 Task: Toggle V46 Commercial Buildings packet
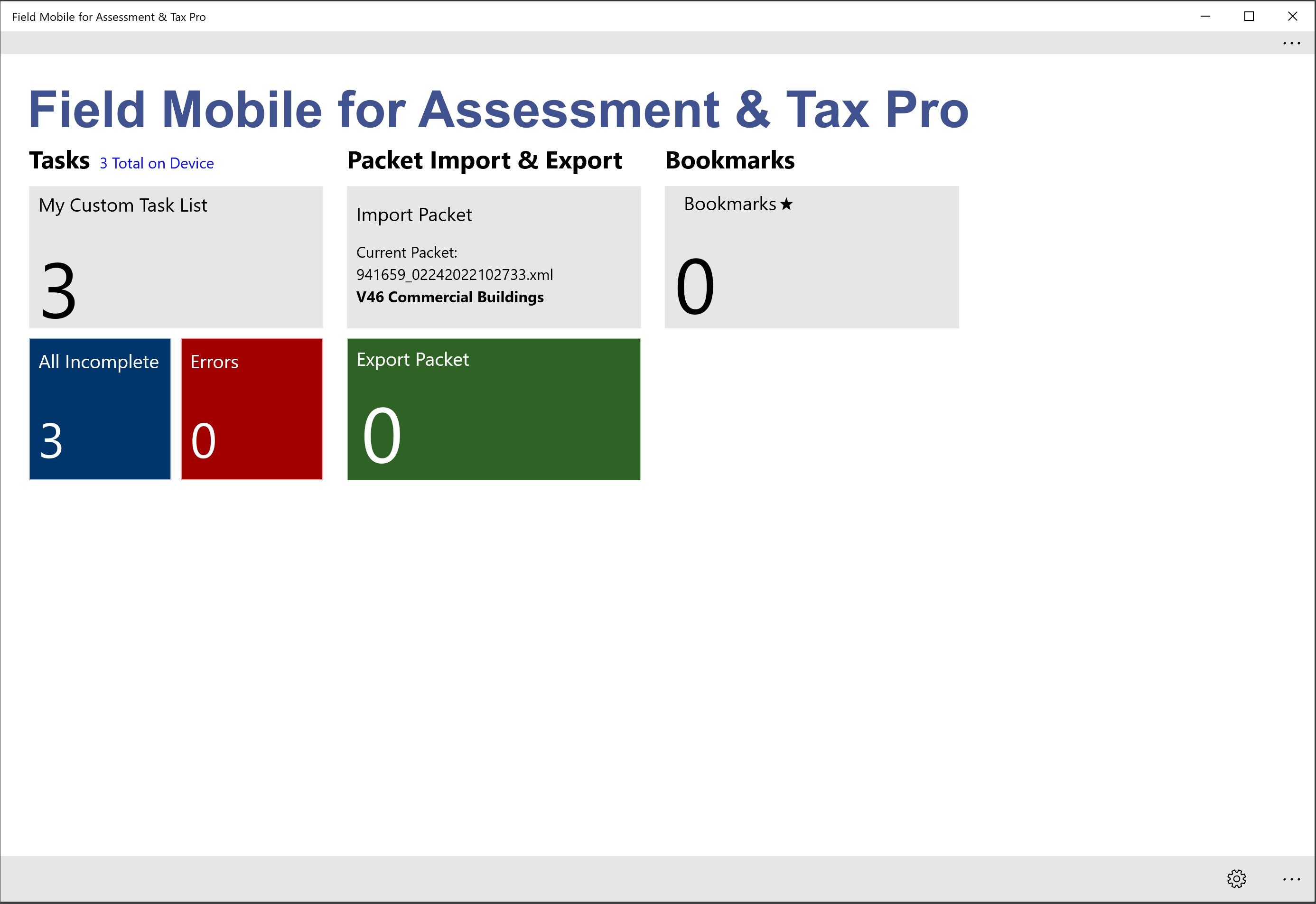(451, 296)
